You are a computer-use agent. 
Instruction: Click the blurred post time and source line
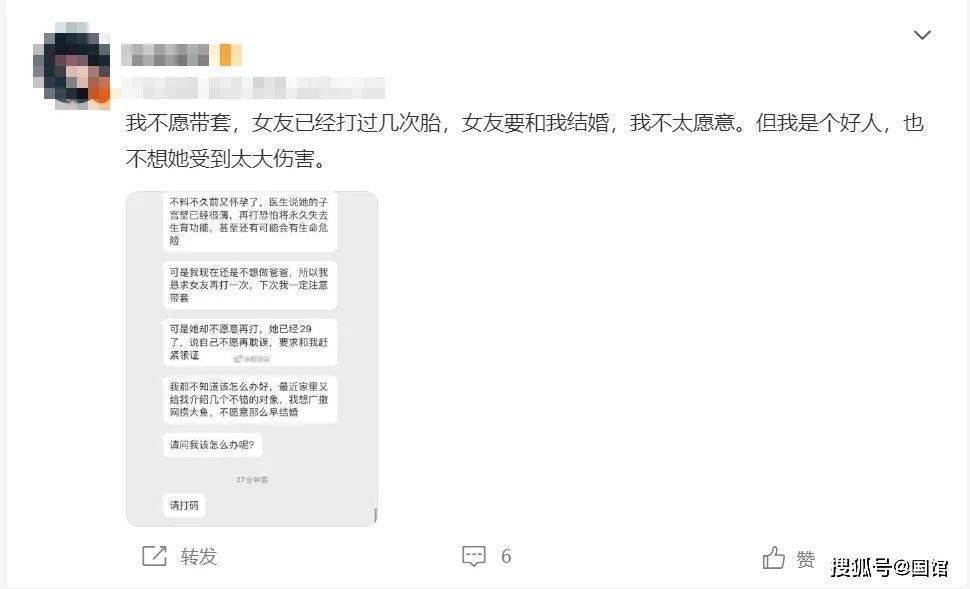coord(253,88)
